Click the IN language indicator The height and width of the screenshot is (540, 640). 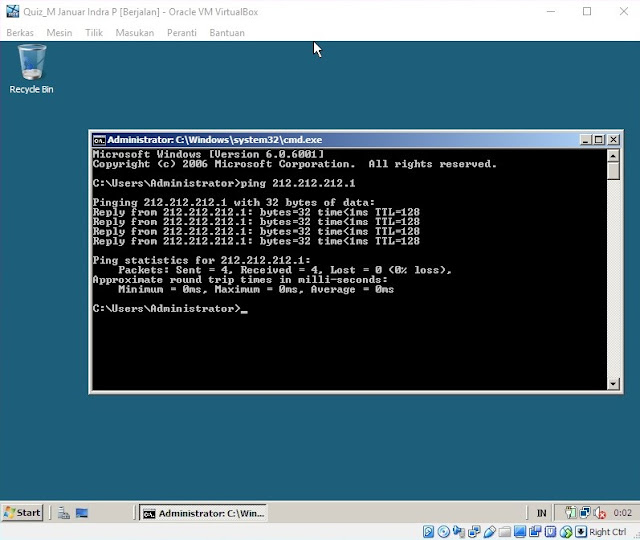(542, 513)
